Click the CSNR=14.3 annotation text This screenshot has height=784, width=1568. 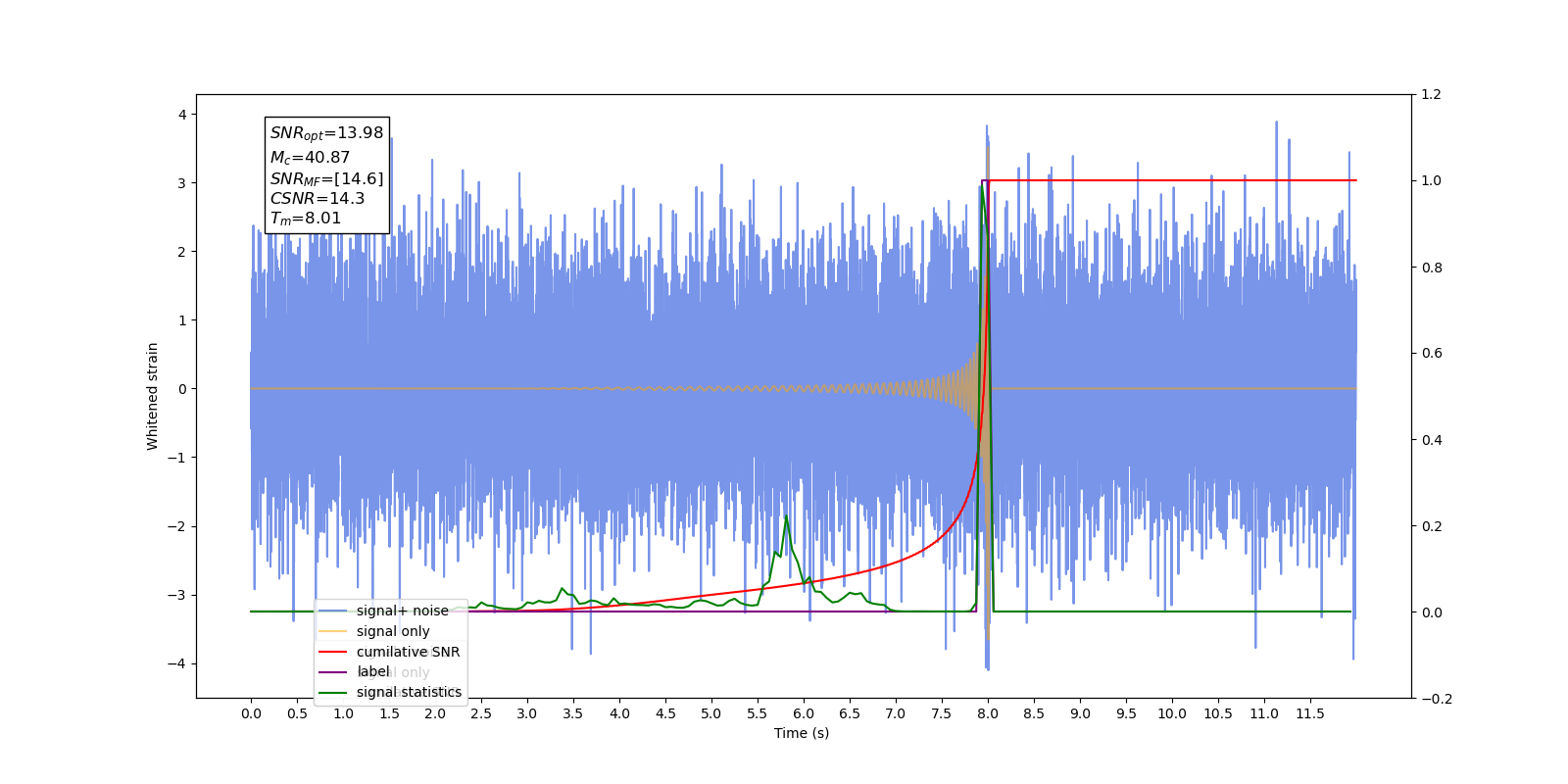[x=318, y=198]
